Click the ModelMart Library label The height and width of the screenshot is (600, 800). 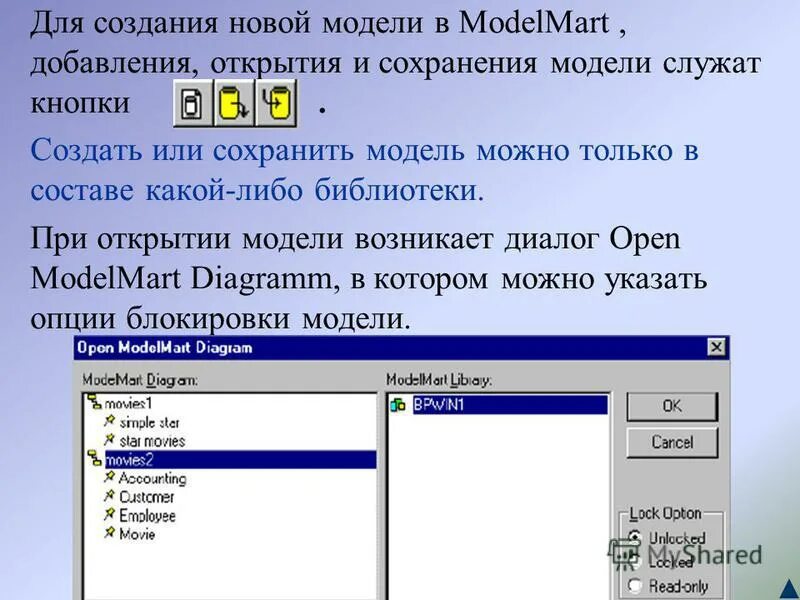pyautogui.click(x=439, y=380)
